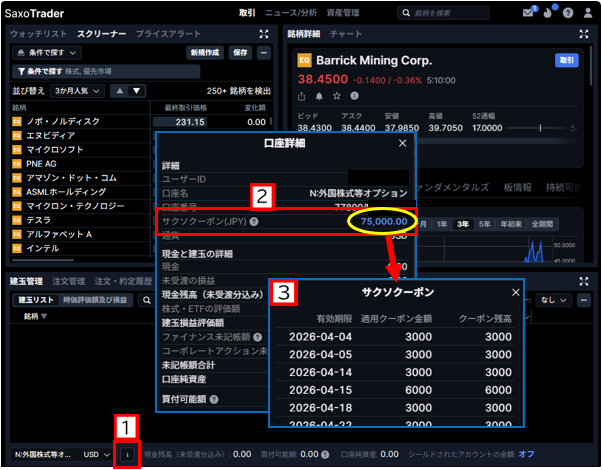This screenshot has height=470, width=603.
Task: Expand the 建玉管理 panel to fullscreen
Action: (584, 282)
